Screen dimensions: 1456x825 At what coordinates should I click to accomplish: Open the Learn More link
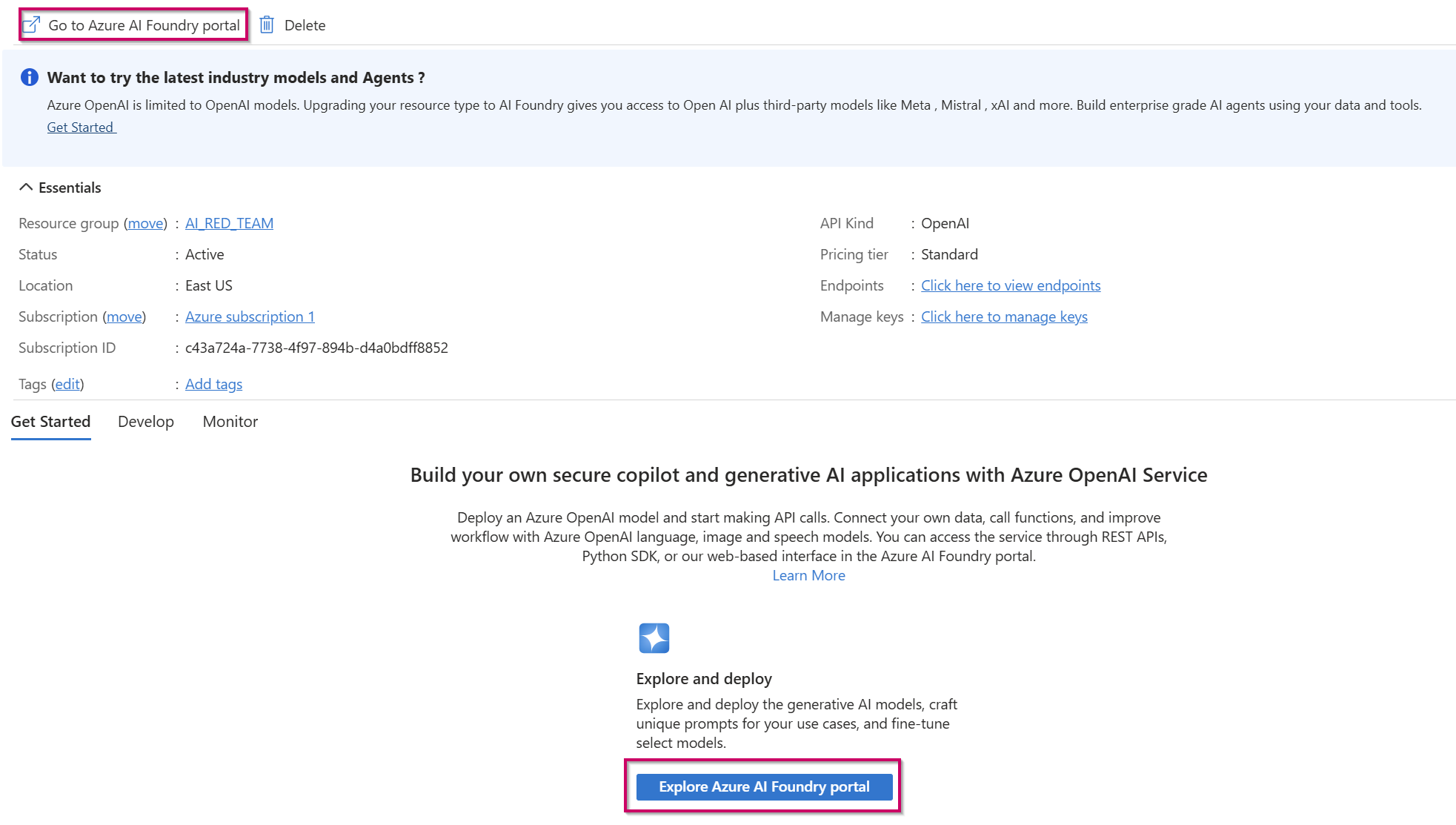[808, 575]
